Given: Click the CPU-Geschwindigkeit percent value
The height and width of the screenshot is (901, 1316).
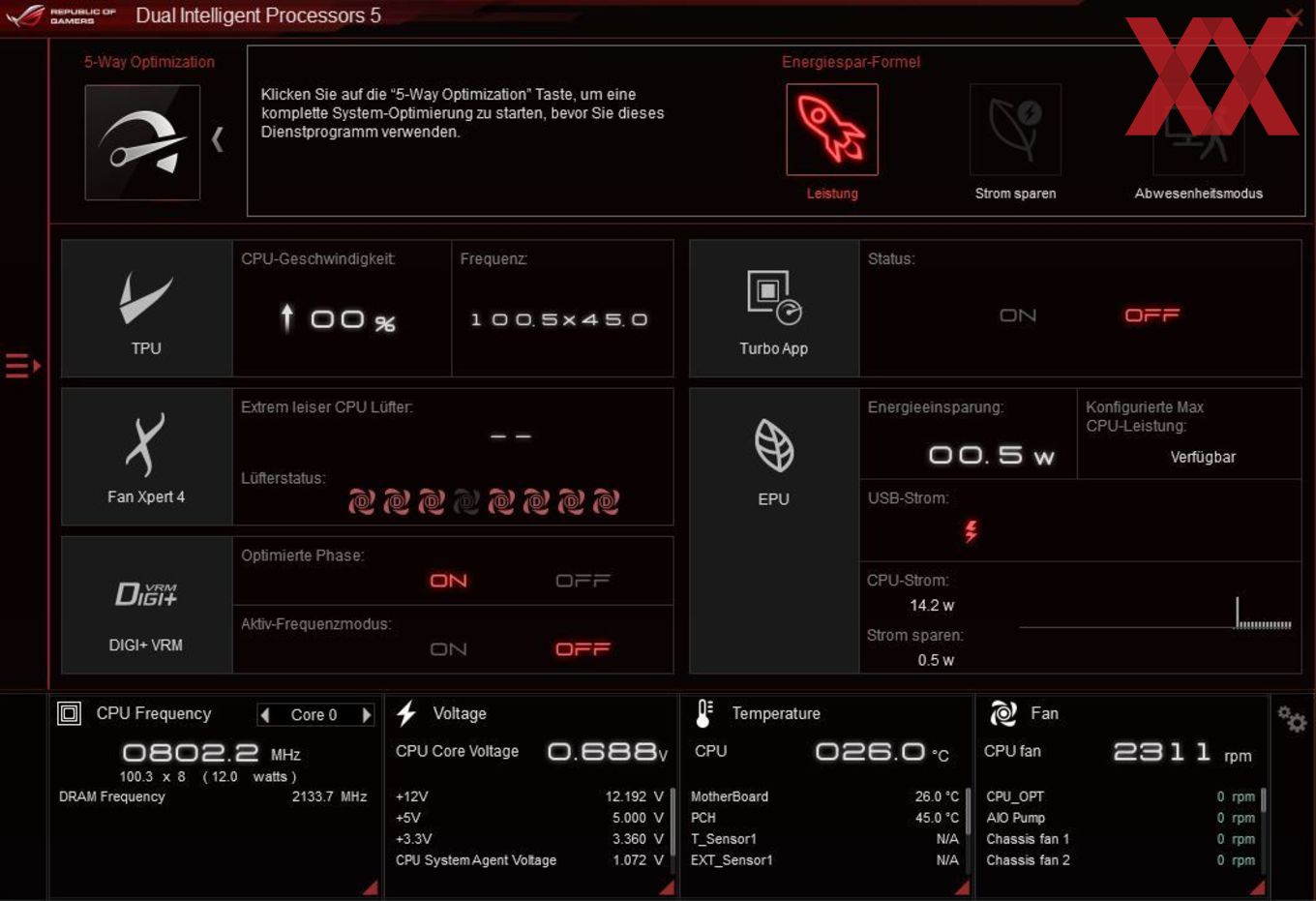Looking at the screenshot, I should click(x=338, y=318).
